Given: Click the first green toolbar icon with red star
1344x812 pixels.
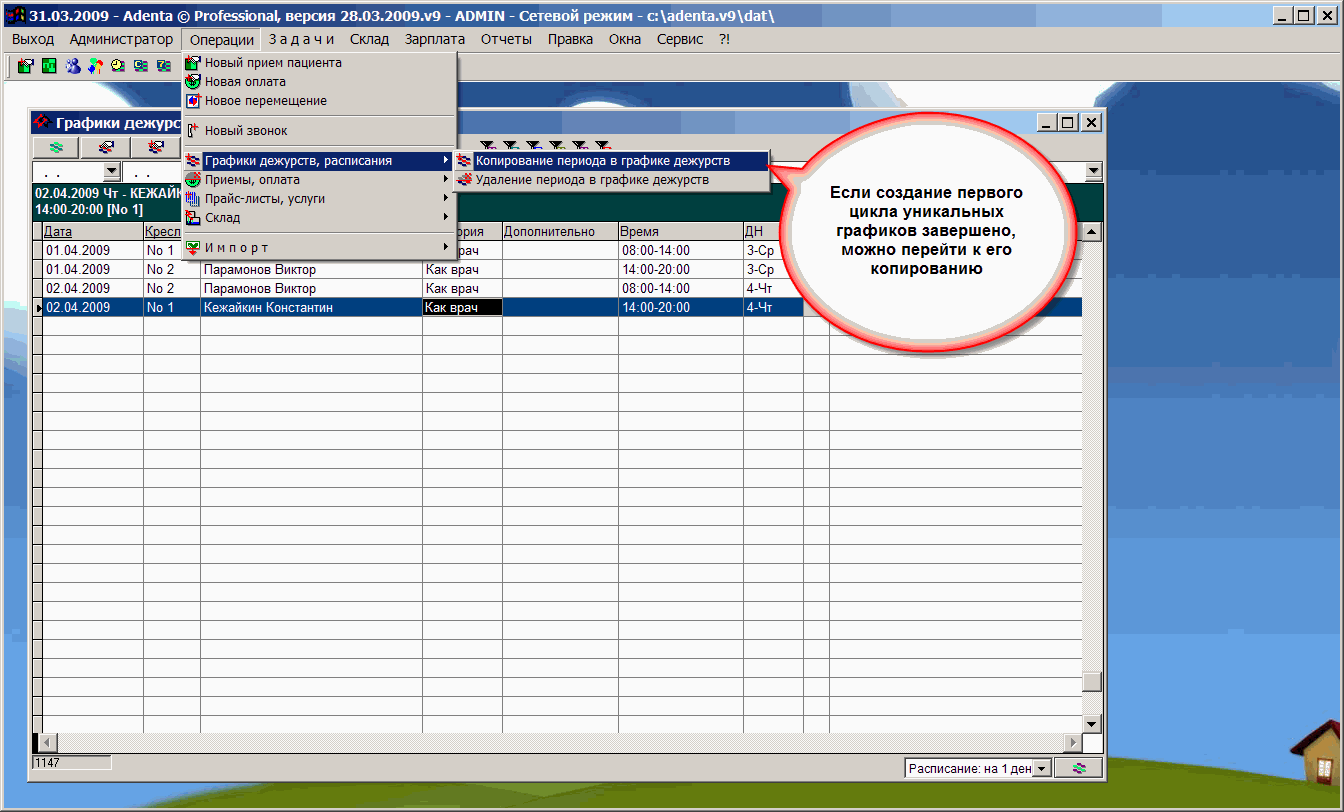Looking at the screenshot, I should (26, 66).
